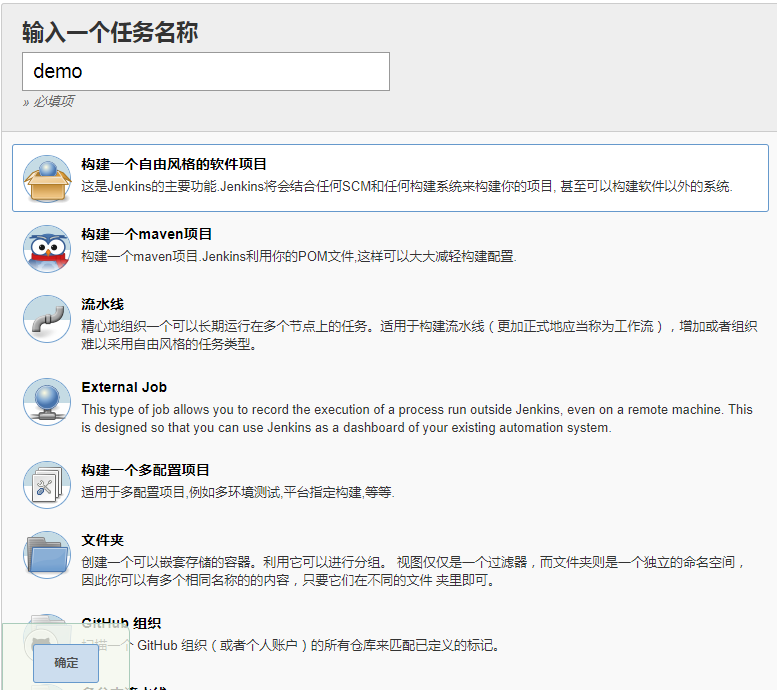Image resolution: width=777 pixels, height=690 pixels.
Task: Select 构建一个多配置项目 title
Action: coord(145,470)
